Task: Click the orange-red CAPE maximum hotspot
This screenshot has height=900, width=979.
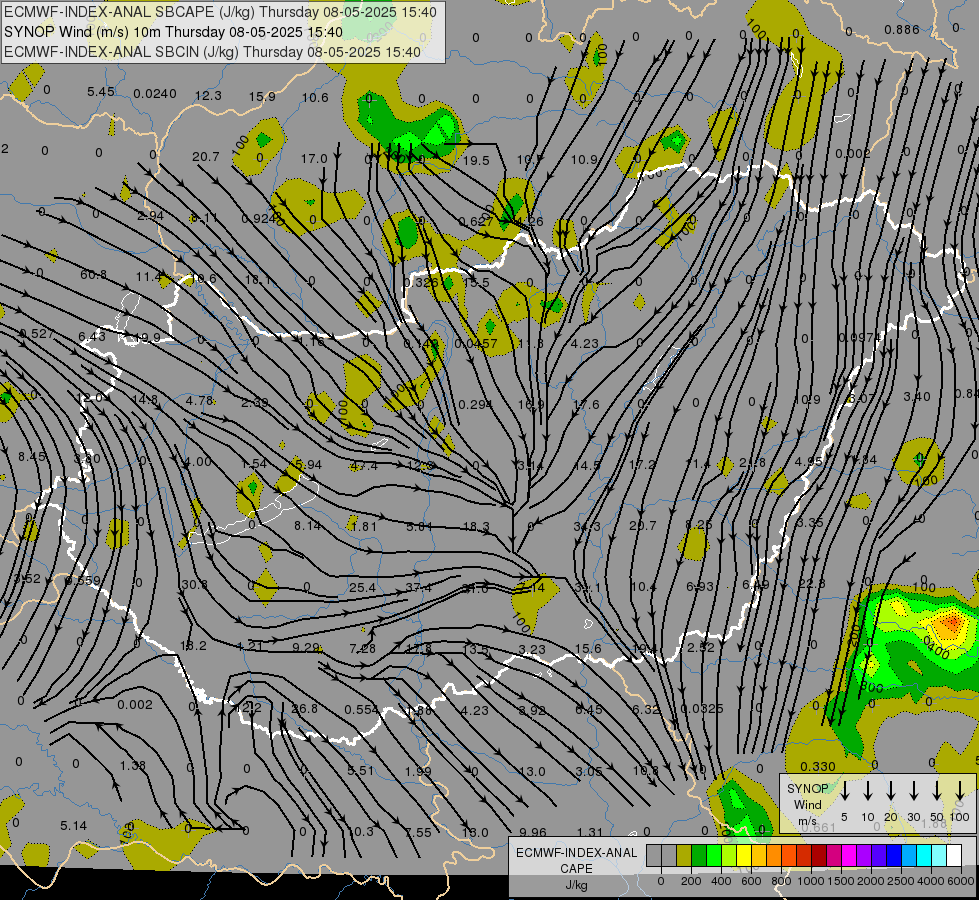Action: click(x=951, y=622)
